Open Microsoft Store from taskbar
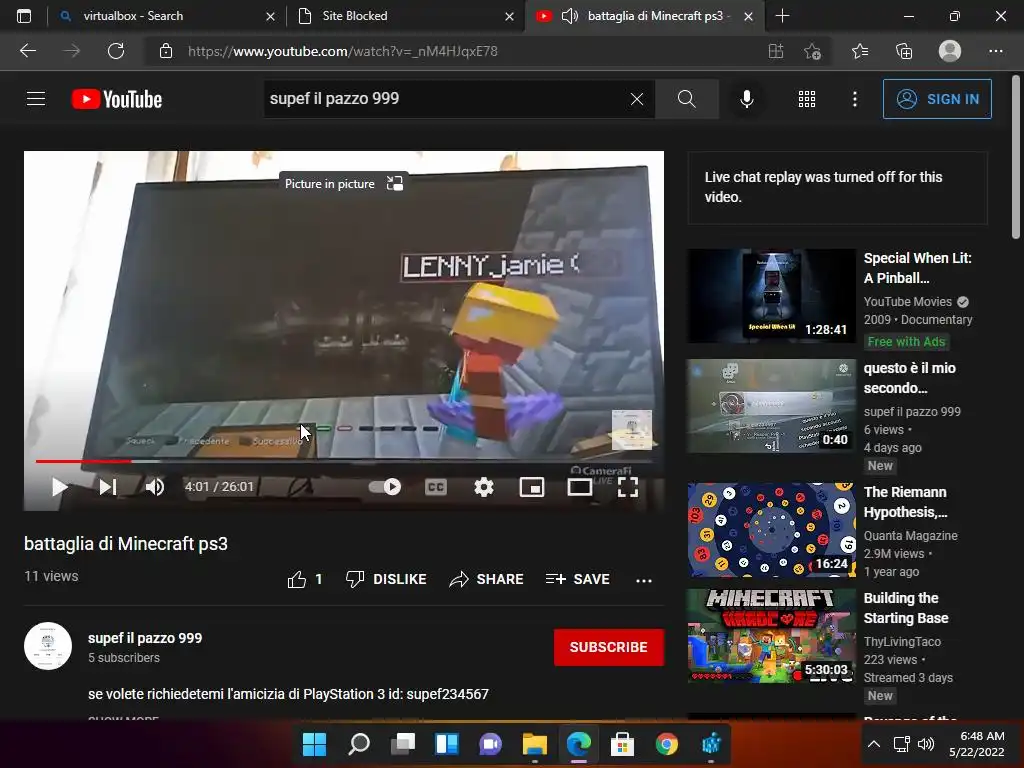This screenshot has height=768, width=1024. [622, 744]
